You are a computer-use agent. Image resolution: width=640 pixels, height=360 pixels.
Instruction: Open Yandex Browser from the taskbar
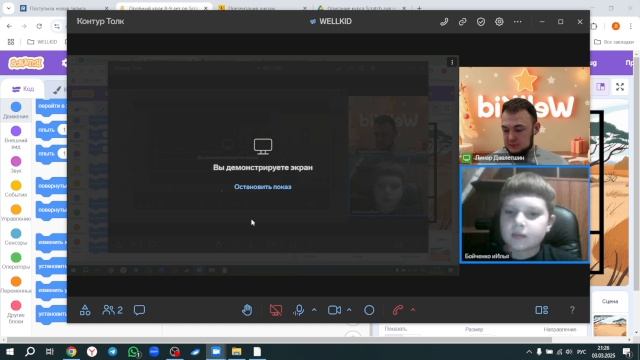[92, 351]
